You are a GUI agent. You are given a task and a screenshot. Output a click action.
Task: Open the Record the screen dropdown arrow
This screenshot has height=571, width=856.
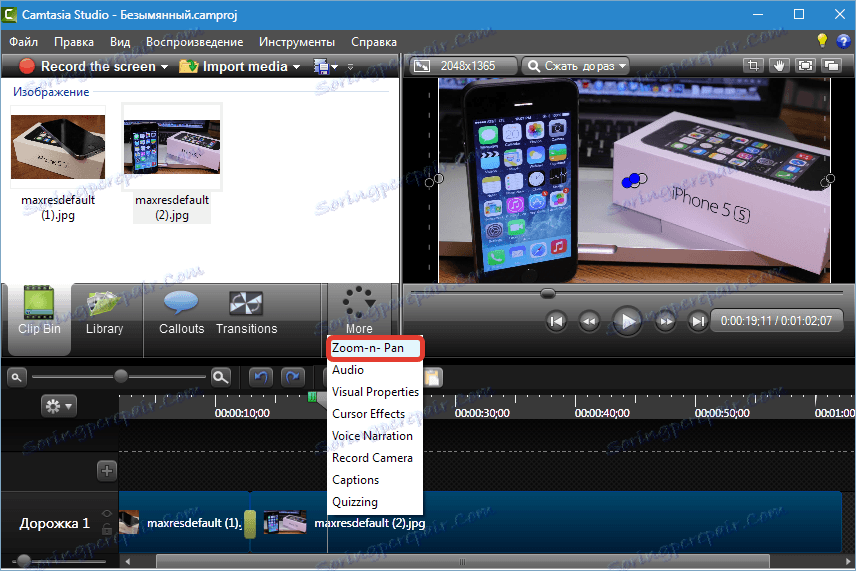click(x=164, y=67)
